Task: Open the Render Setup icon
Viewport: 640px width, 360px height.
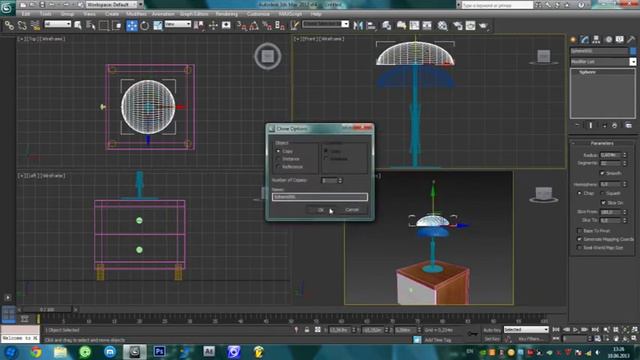Action: pos(458,26)
